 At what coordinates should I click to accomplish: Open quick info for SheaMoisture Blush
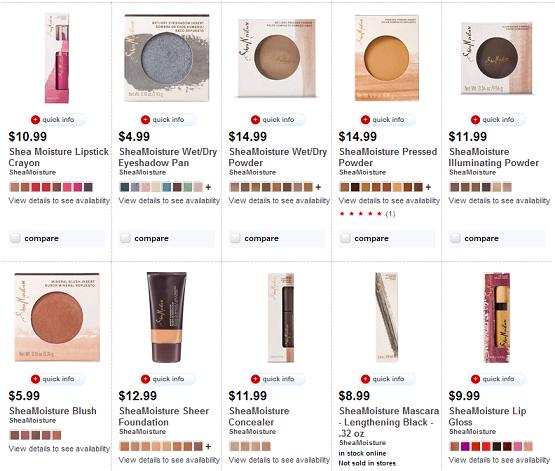57,379
